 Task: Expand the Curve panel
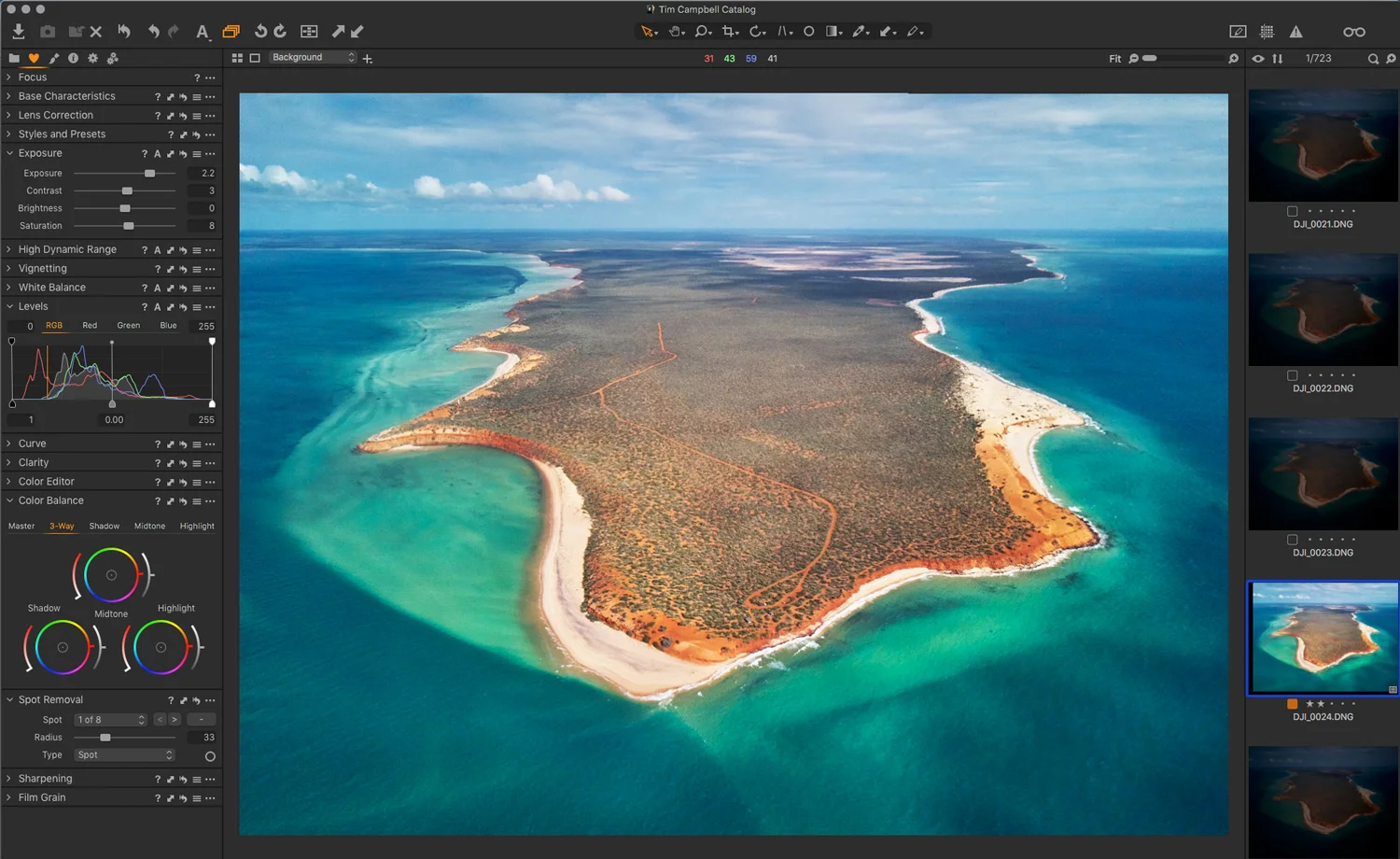[9, 444]
